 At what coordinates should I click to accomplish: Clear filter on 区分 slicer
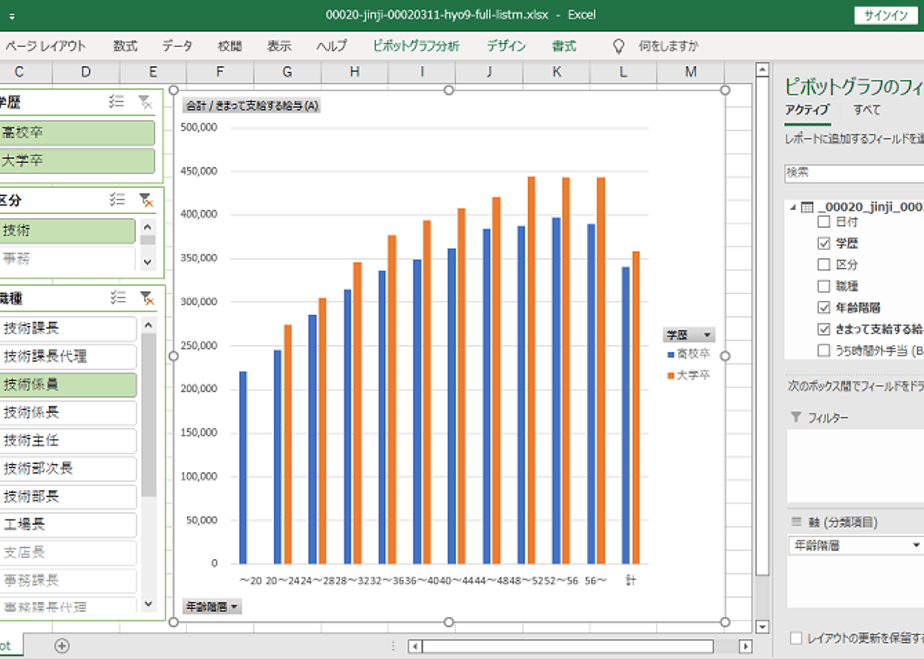(x=146, y=200)
